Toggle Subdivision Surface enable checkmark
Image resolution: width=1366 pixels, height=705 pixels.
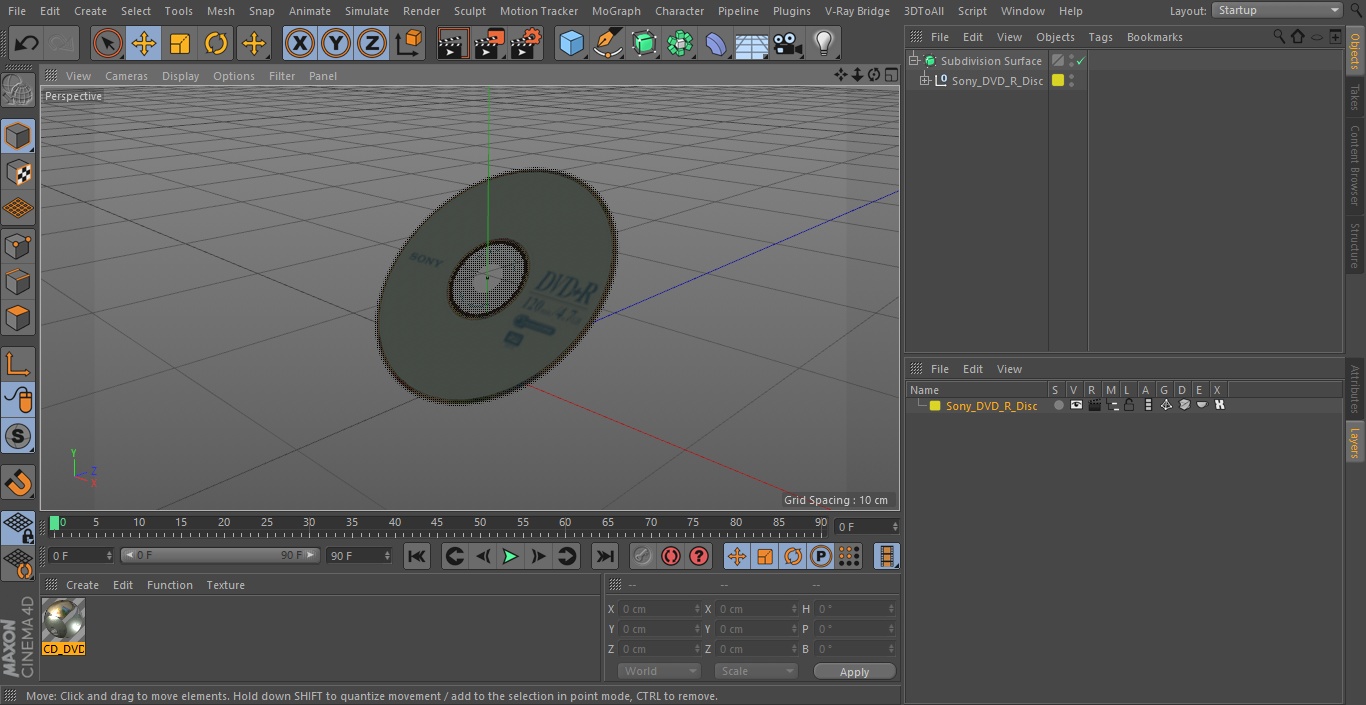tap(1081, 61)
